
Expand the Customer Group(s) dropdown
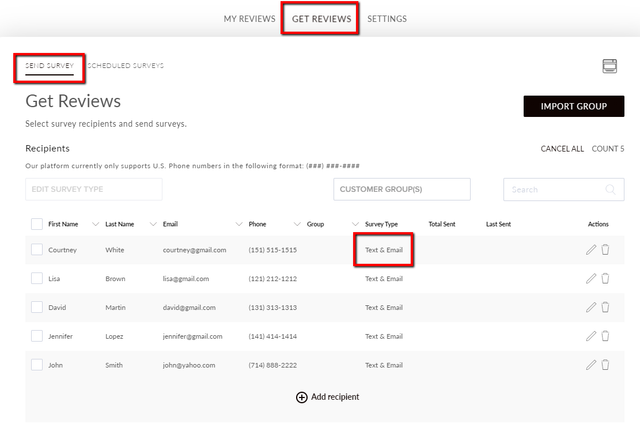point(402,189)
